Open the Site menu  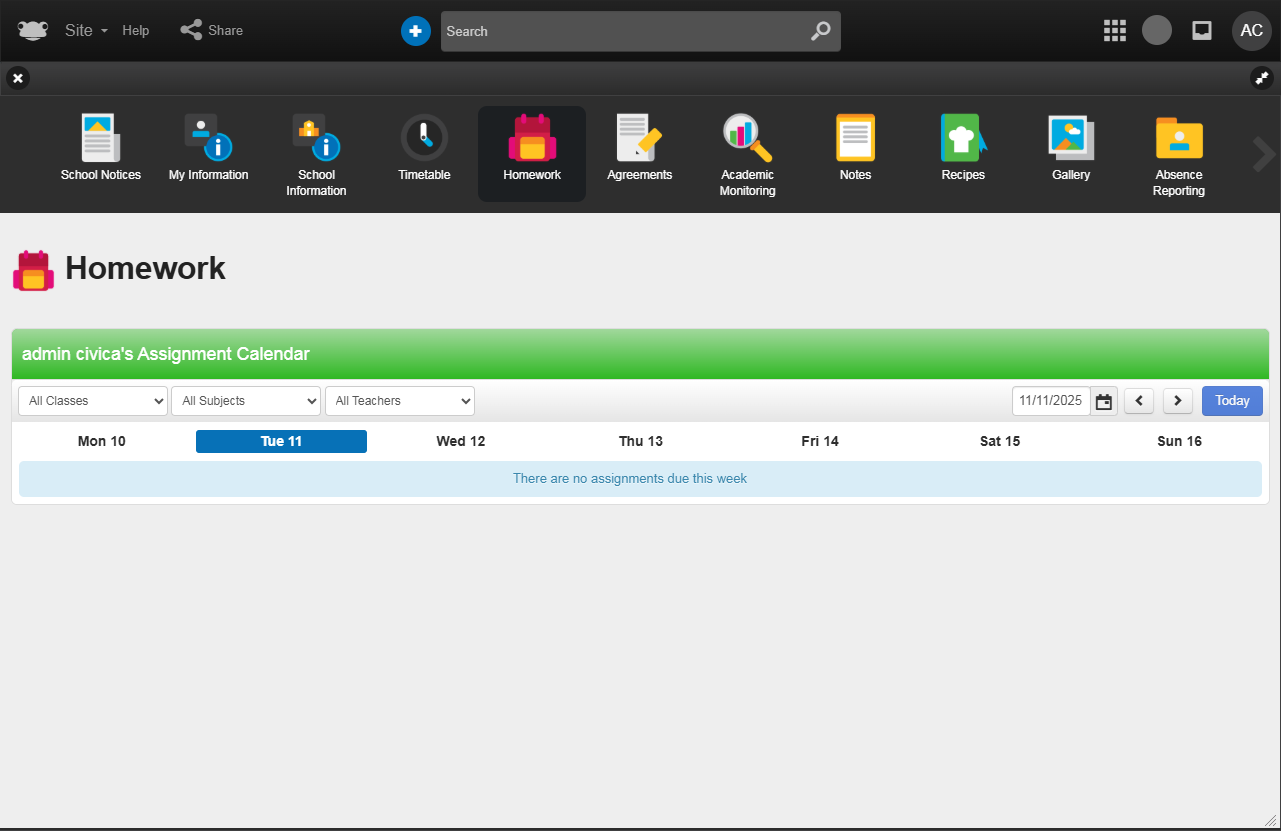coord(85,31)
